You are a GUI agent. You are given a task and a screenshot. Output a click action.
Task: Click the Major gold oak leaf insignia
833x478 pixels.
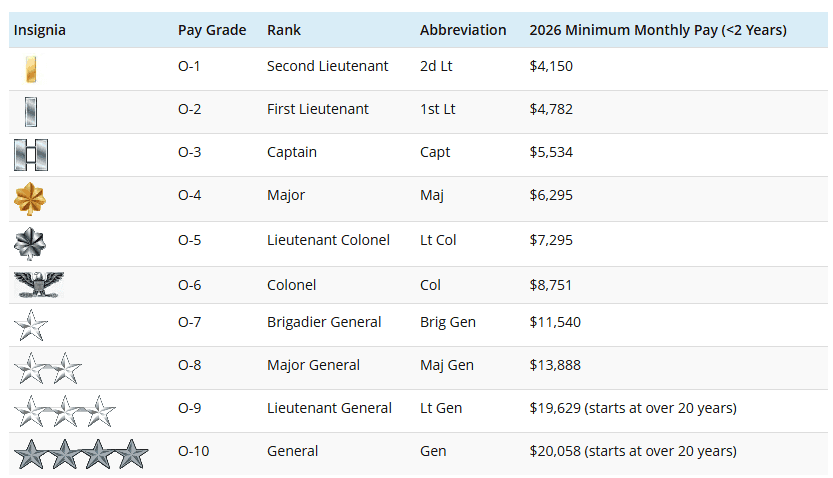pyautogui.click(x=30, y=198)
